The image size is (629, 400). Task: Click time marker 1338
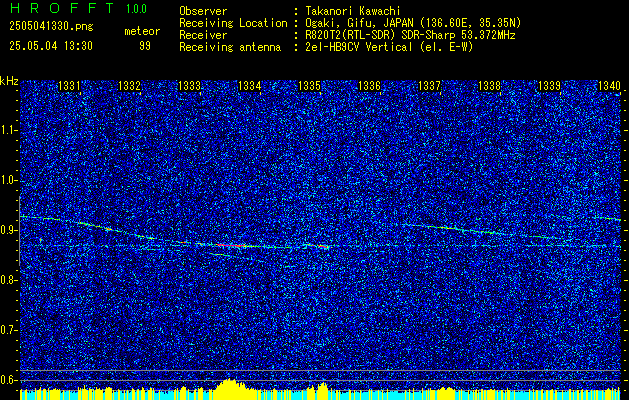pyautogui.click(x=489, y=85)
